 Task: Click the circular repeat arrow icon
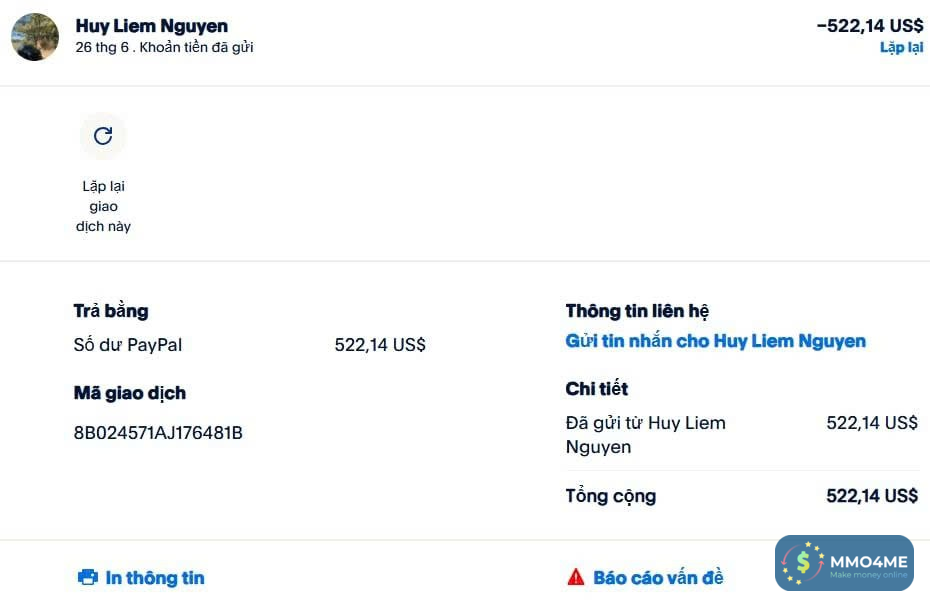[103, 136]
